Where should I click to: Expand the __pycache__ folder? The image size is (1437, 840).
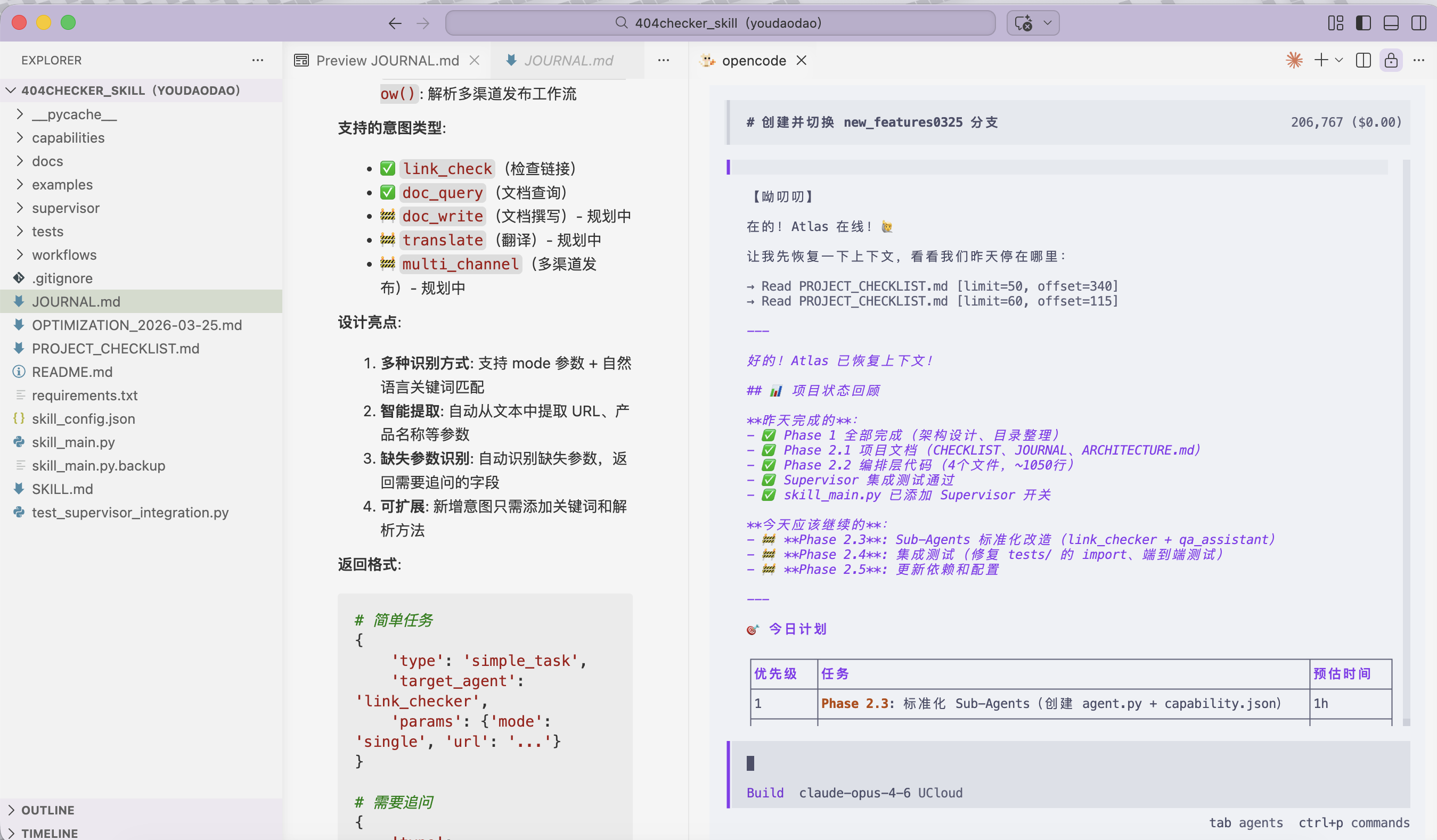141,114
